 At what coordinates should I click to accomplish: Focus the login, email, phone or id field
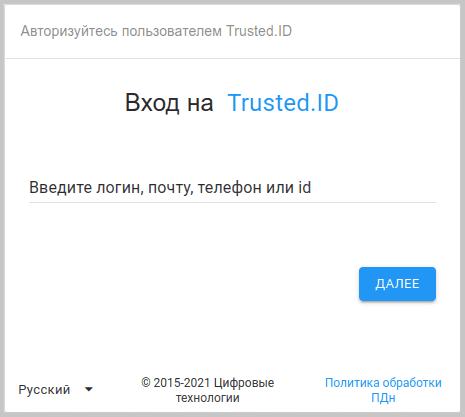[x=232, y=188]
